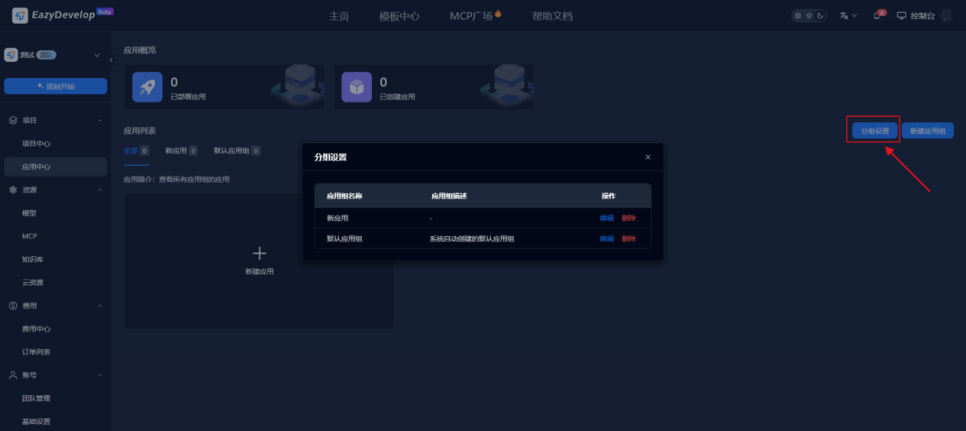Click the 操作 column header

click(x=609, y=196)
